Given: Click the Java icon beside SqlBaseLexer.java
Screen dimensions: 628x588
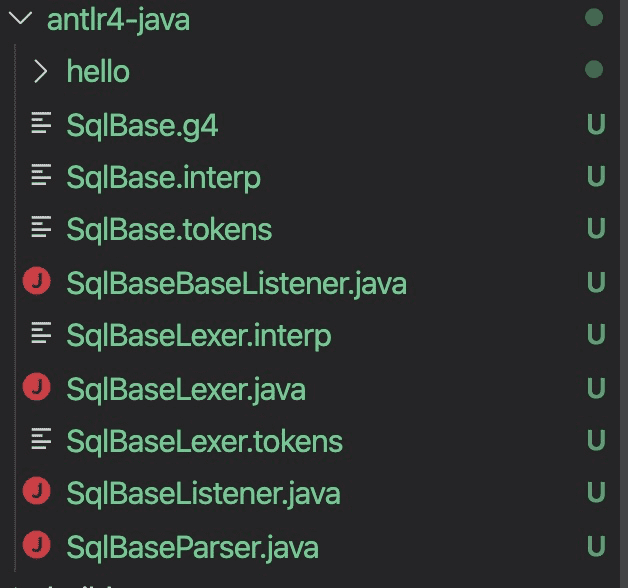Looking at the screenshot, I should 37,388.
